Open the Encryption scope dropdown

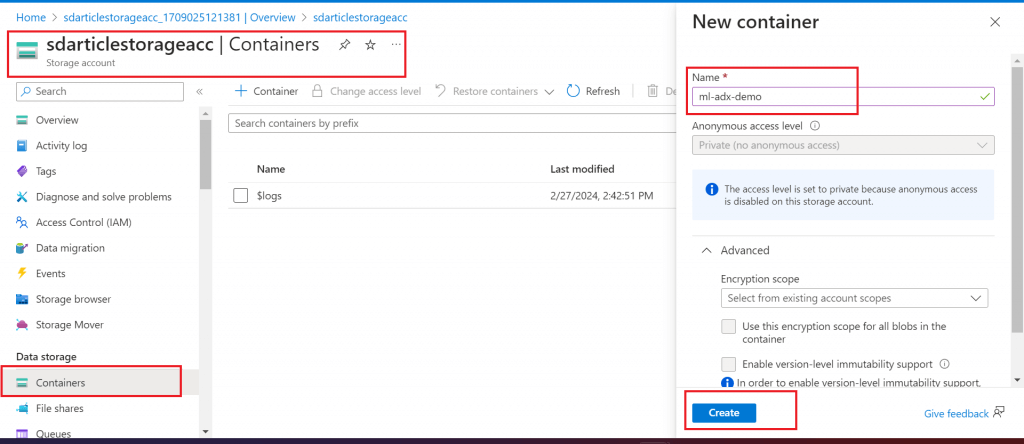click(x=854, y=298)
